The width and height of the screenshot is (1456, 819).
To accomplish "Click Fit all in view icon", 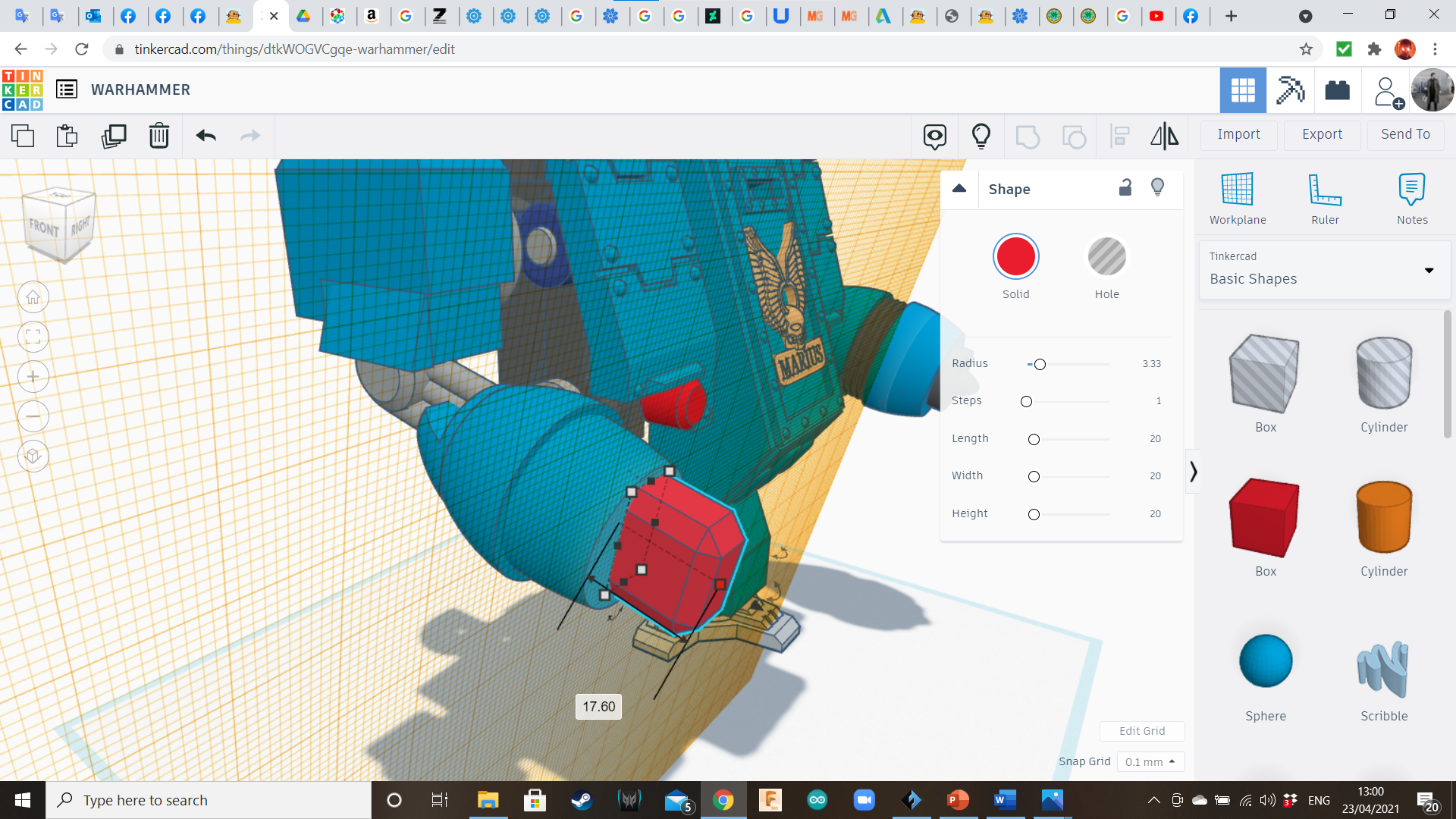I will (x=33, y=337).
